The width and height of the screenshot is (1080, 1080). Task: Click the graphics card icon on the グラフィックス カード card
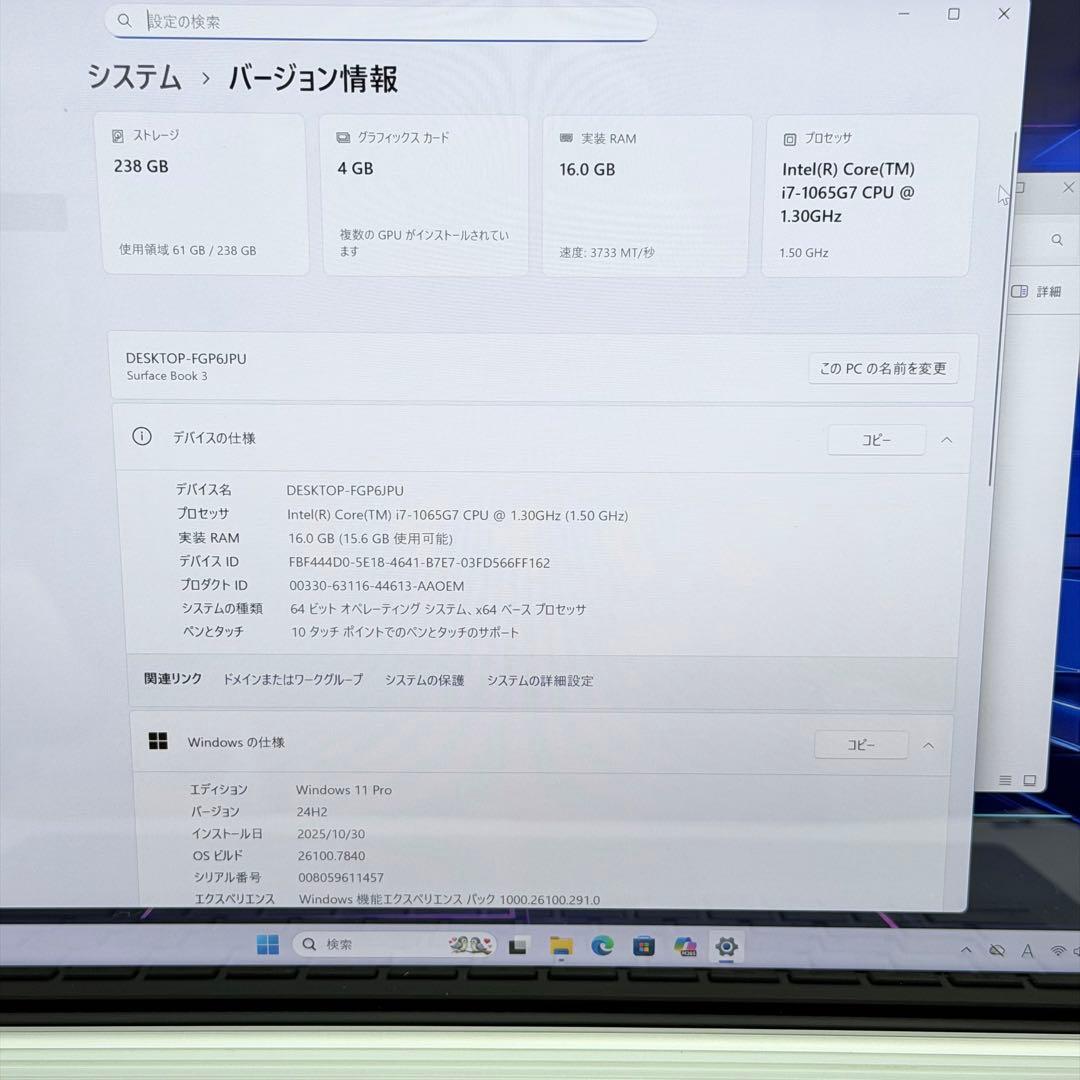pyautogui.click(x=343, y=138)
